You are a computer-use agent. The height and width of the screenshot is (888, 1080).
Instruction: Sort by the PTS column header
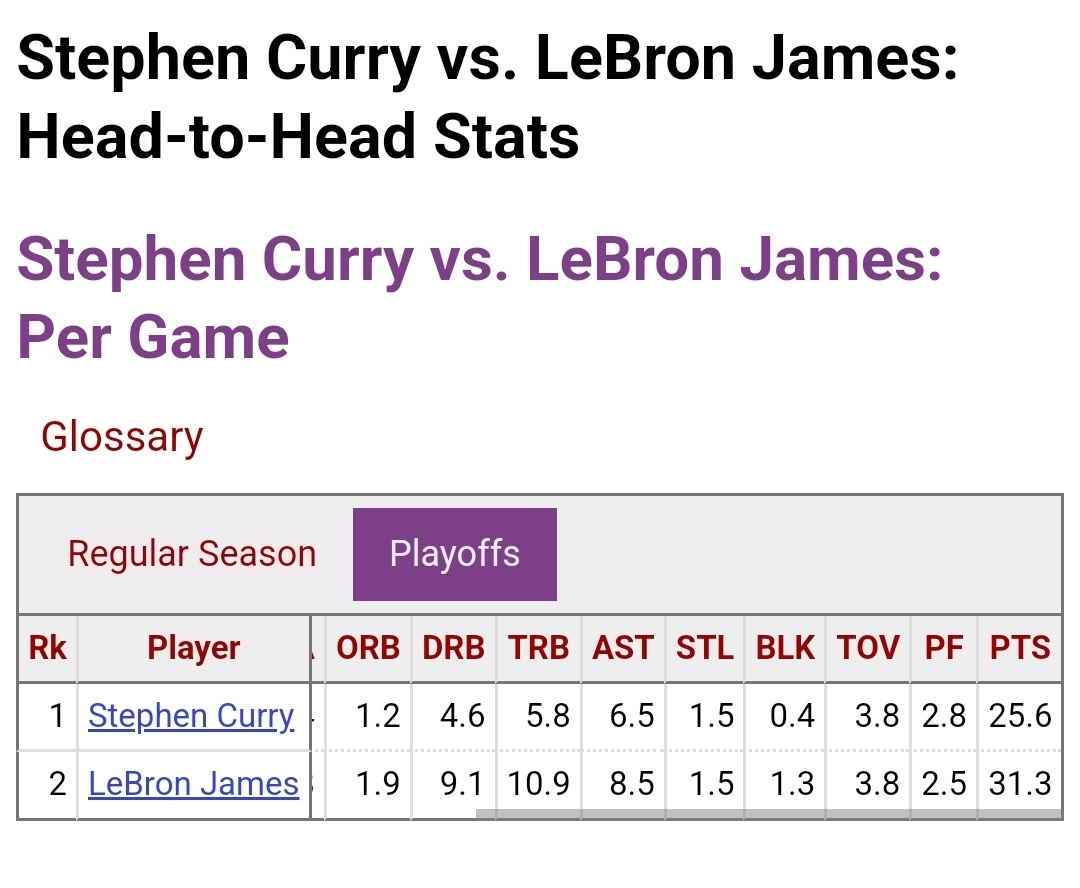[1020, 648]
